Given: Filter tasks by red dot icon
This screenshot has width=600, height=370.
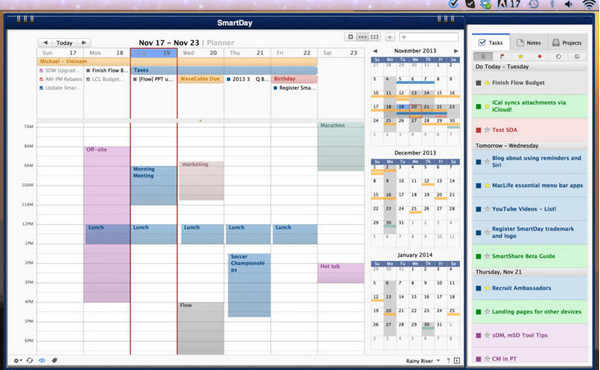Looking at the screenshot, I should (x=540, y=56).
